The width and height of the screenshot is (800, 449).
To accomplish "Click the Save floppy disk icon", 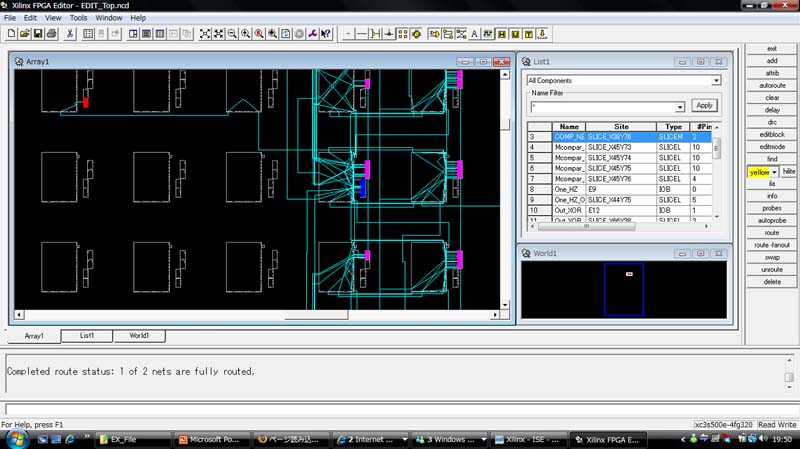I will pos(38,34).
